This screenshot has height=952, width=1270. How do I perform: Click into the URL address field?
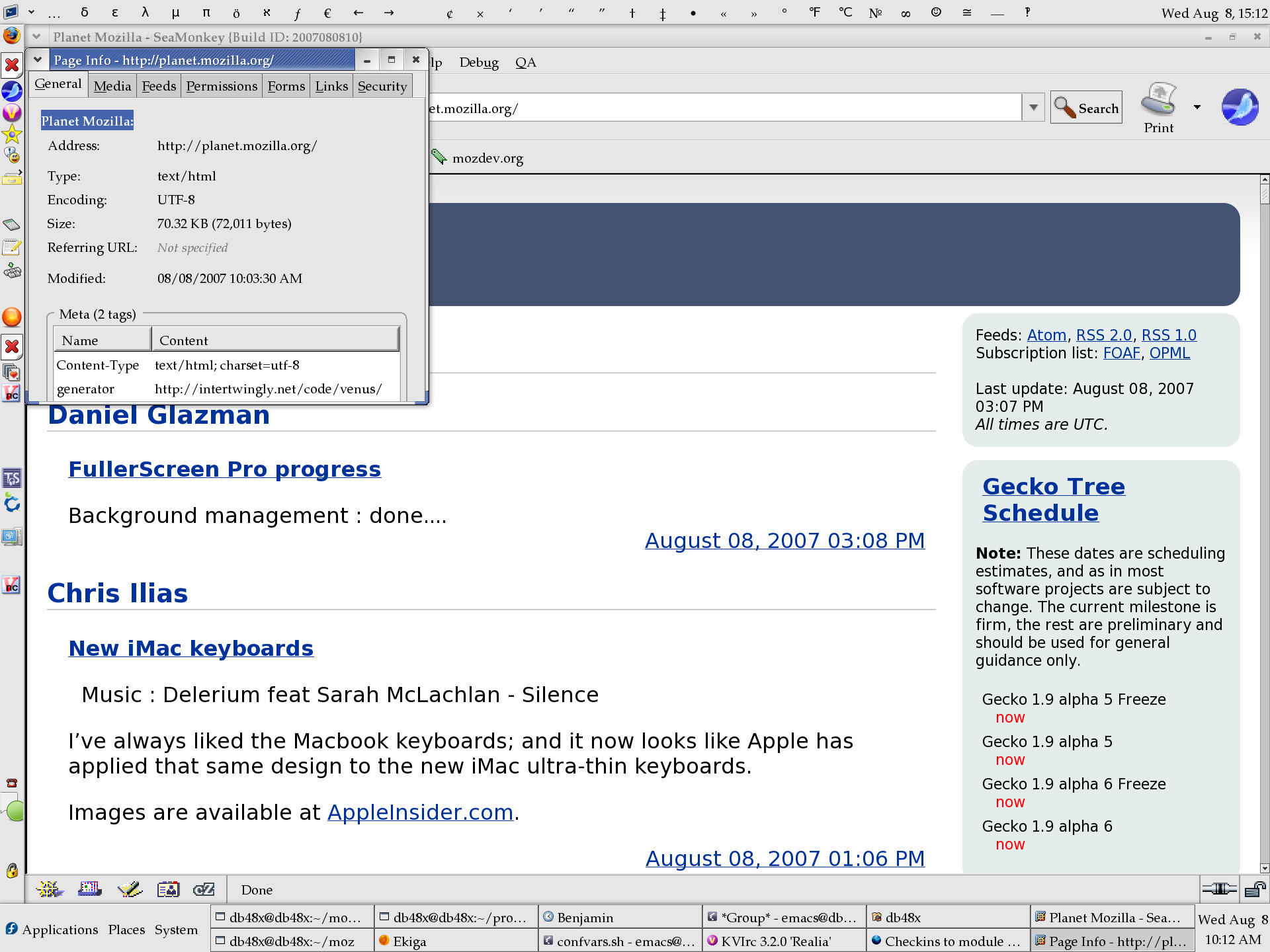(x=724, y=108)
